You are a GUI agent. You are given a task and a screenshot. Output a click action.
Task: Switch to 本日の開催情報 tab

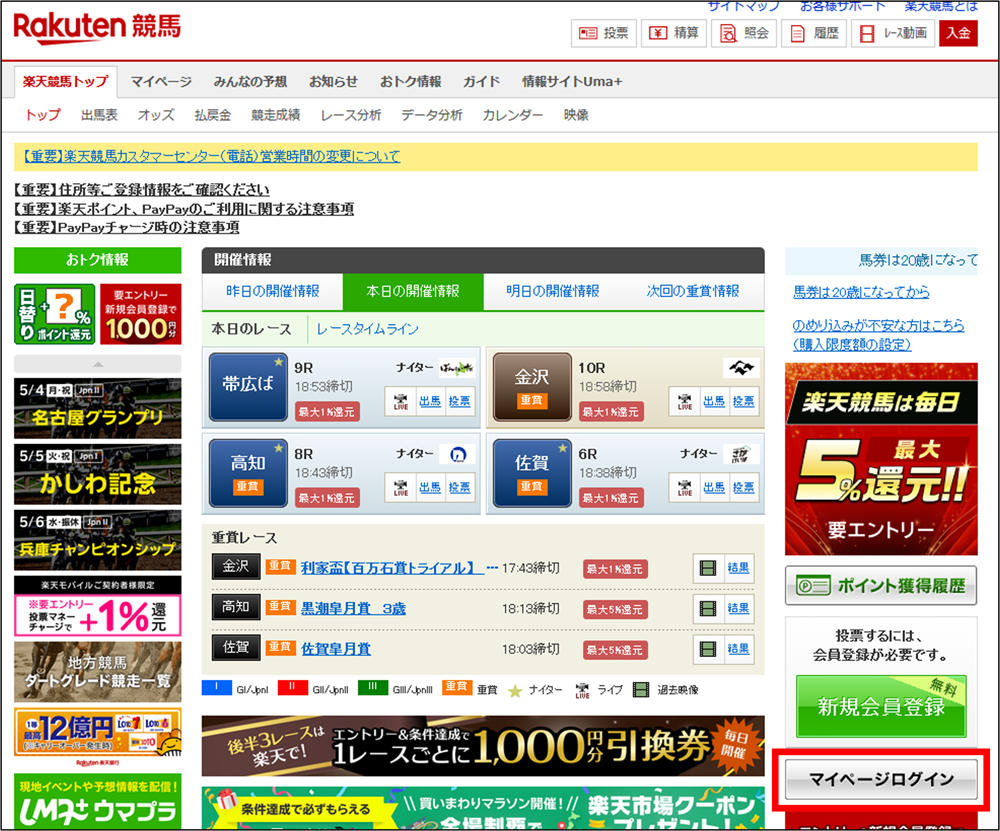(413, 291)
